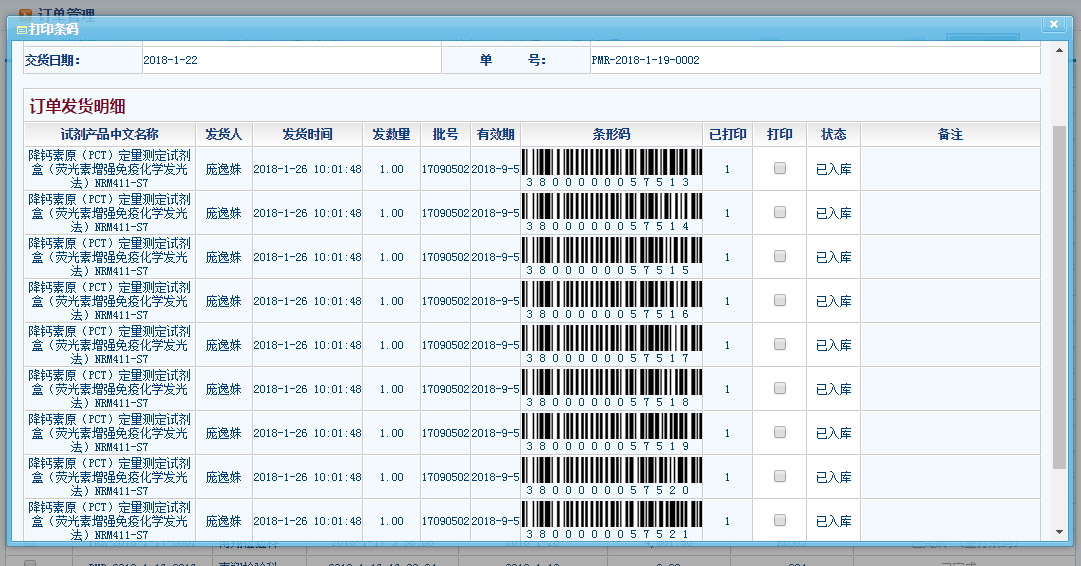This screenshot has width=1081, height=566.
Task: Click the scrollbar up arrow
Action: point(1060,50)
